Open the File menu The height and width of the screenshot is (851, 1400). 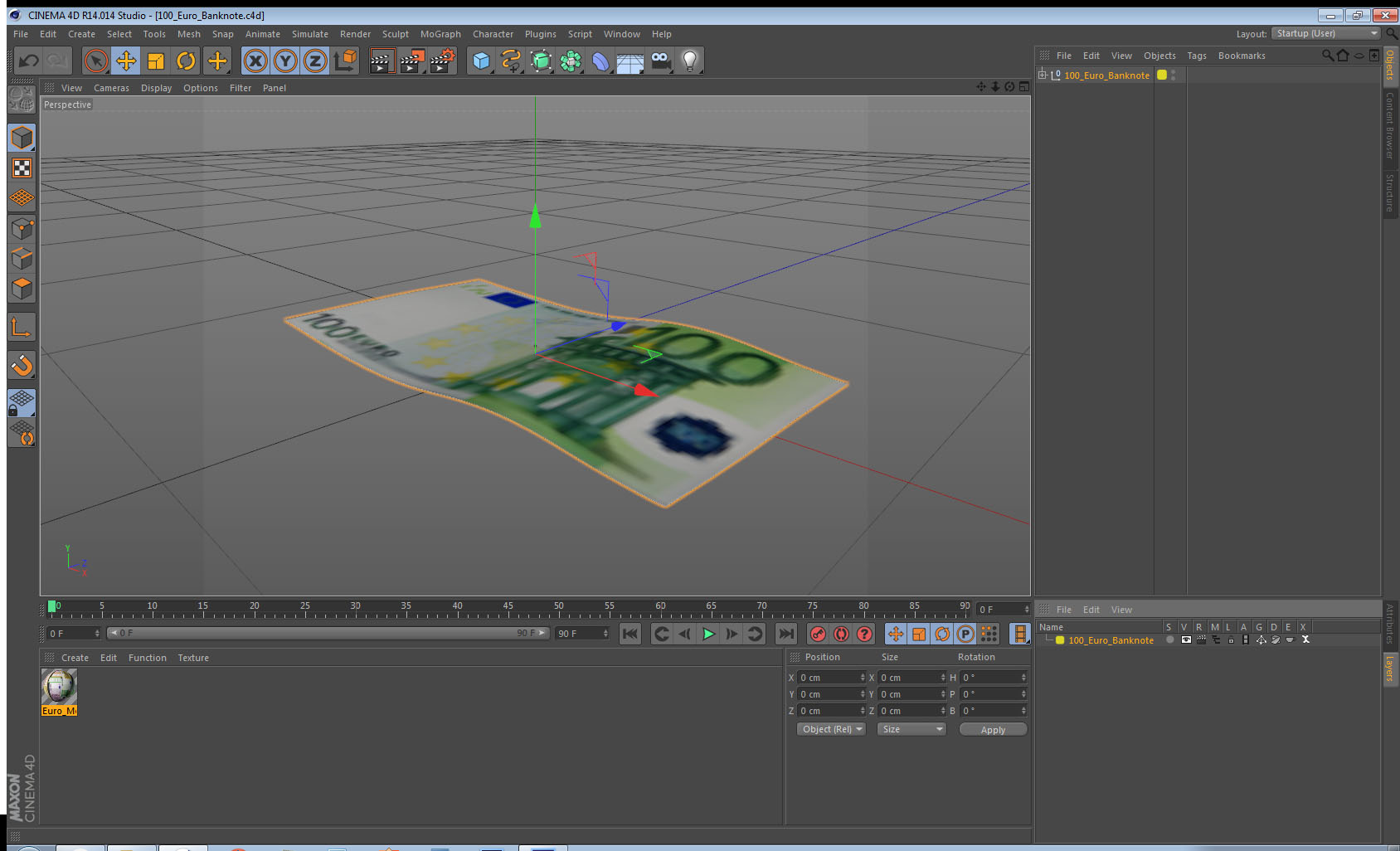click(x=21, y=34)
